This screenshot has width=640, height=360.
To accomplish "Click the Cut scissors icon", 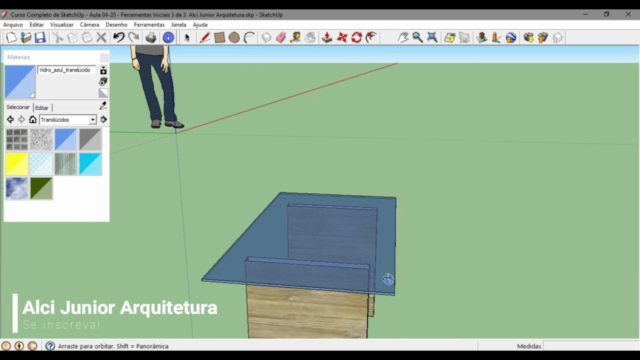I will [x=58, y=38].
